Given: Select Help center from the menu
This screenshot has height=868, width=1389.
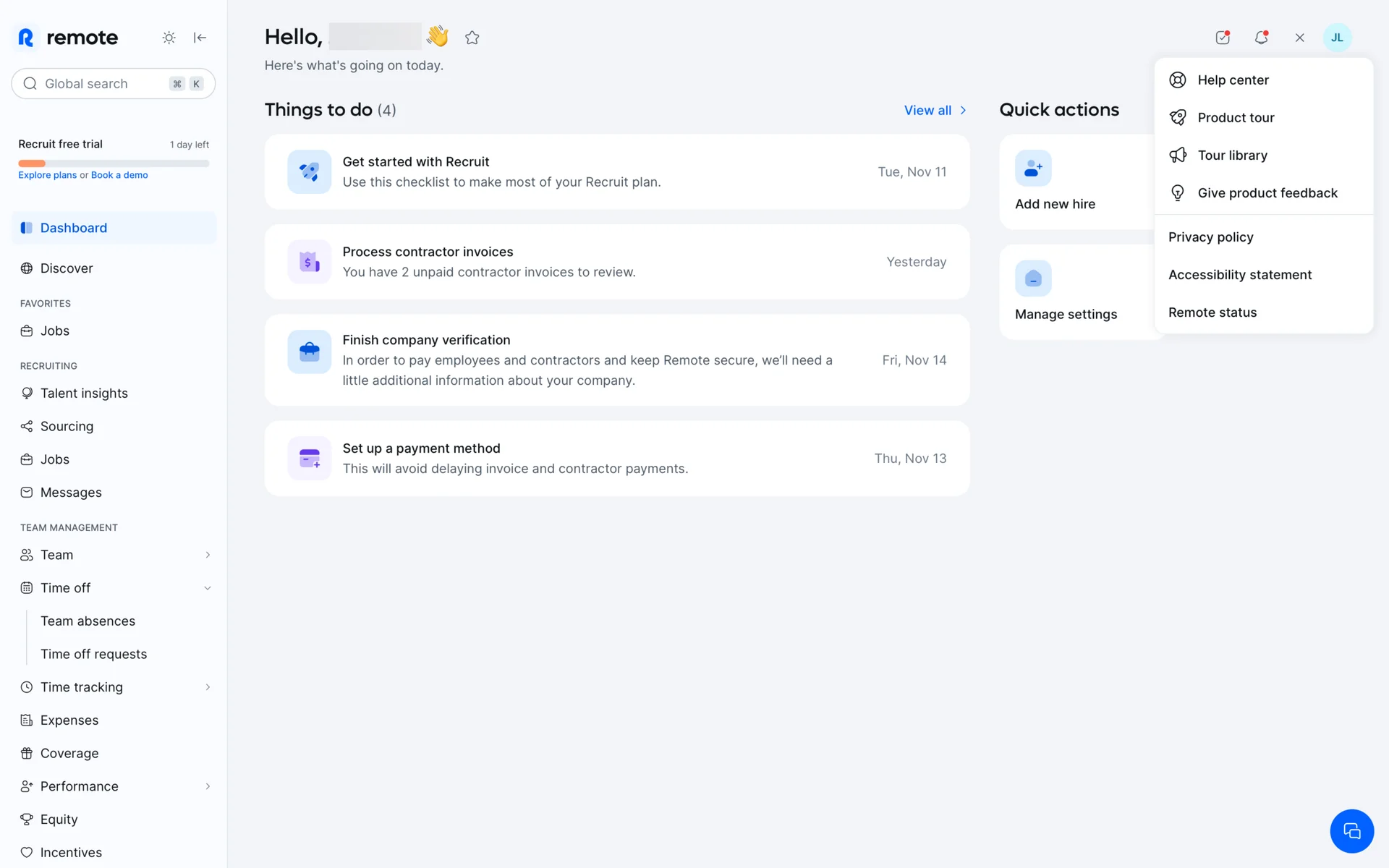Looking at the screenshot, I should (1233, 80).
